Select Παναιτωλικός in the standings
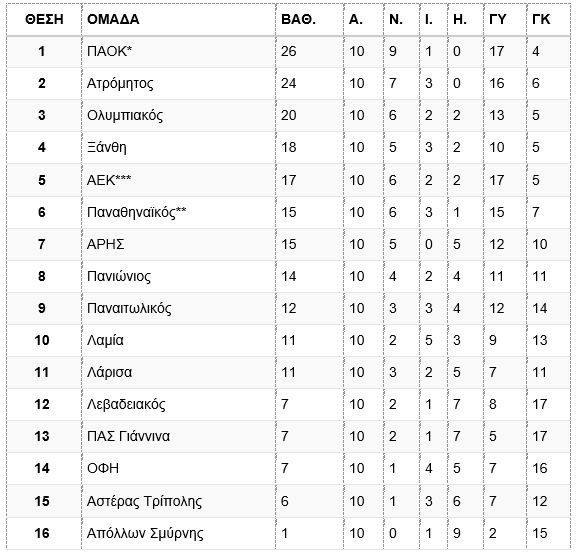Image resolution: width=578 pixels, height=558 pixels. click(x=129, y=308)
